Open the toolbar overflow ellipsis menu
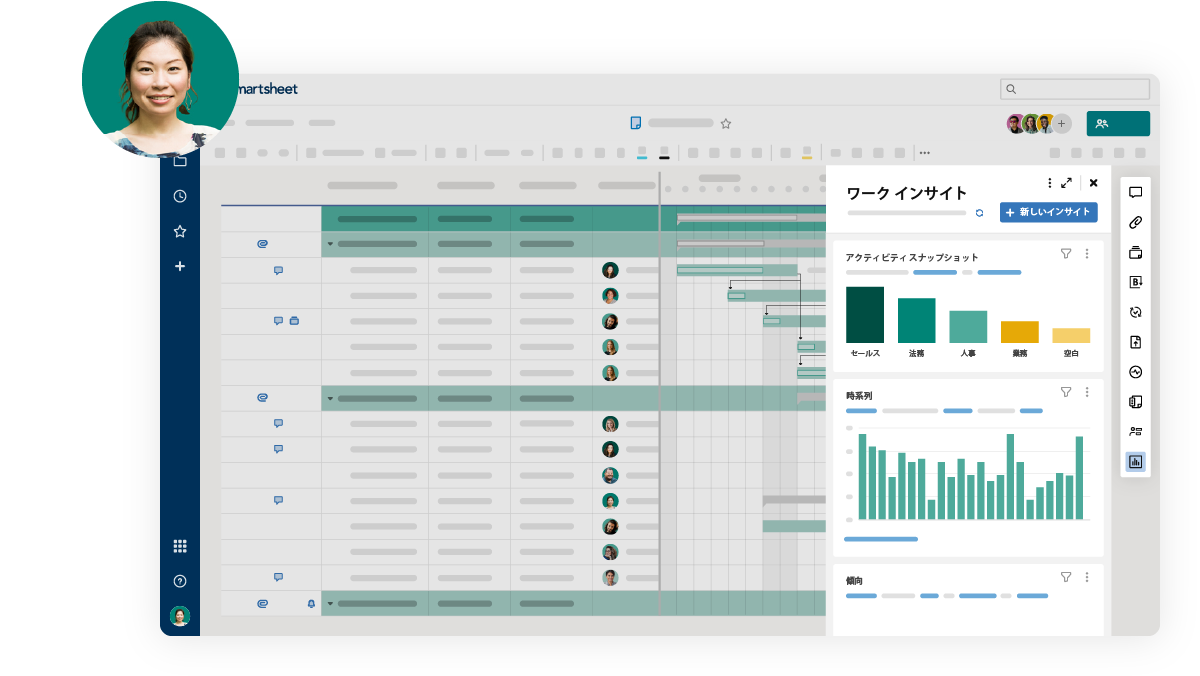This screenshot has height=676, width=1200. pos(924,153)
